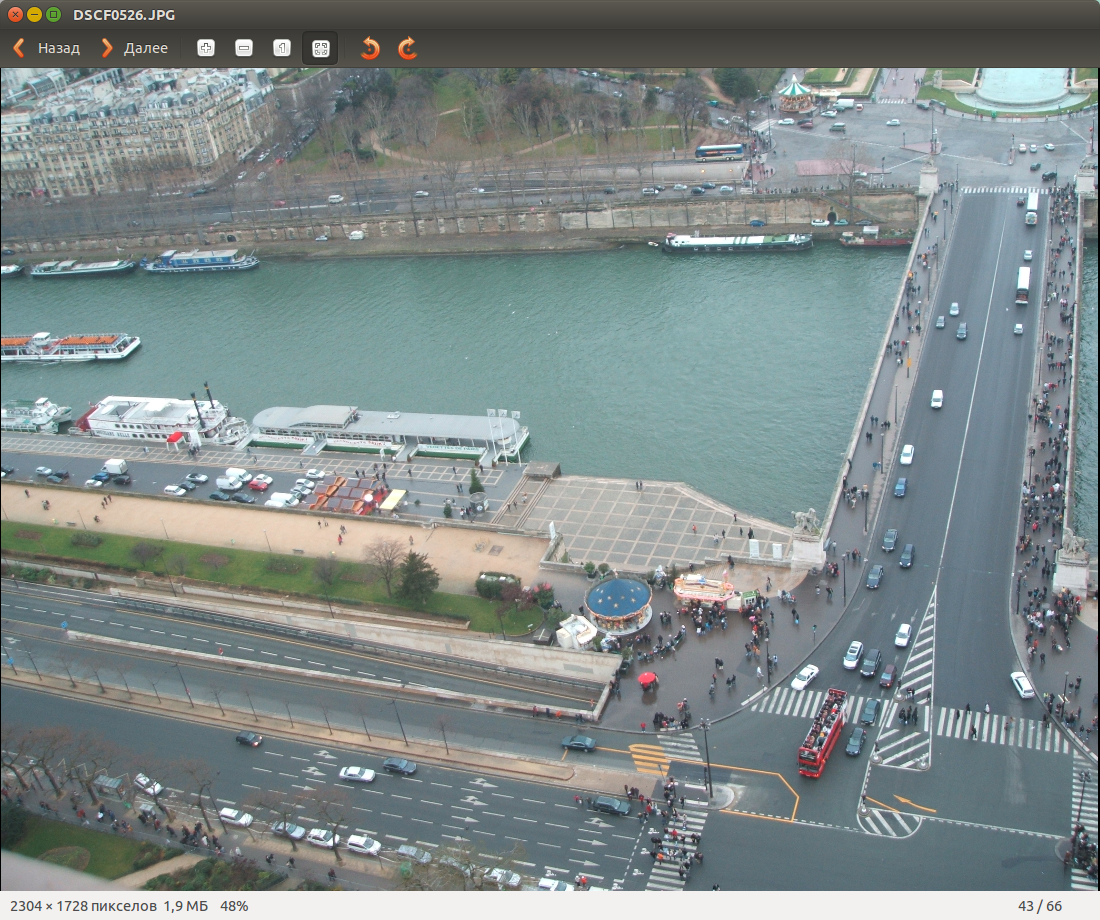Screen dimensions: 1100x920
Task: Click the blue carousel roof in photo
Action: [618, 598]
